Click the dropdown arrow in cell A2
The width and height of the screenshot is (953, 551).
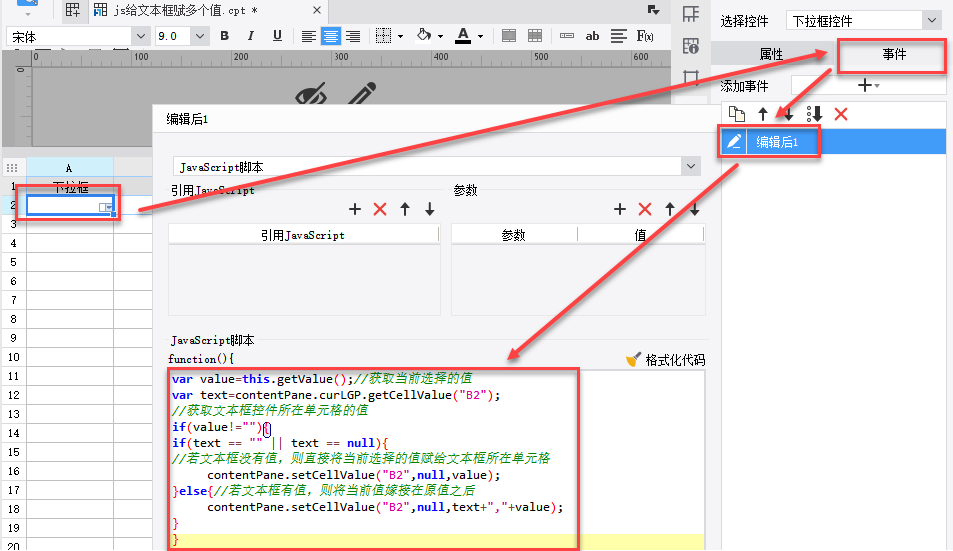[x=109, y=207]
